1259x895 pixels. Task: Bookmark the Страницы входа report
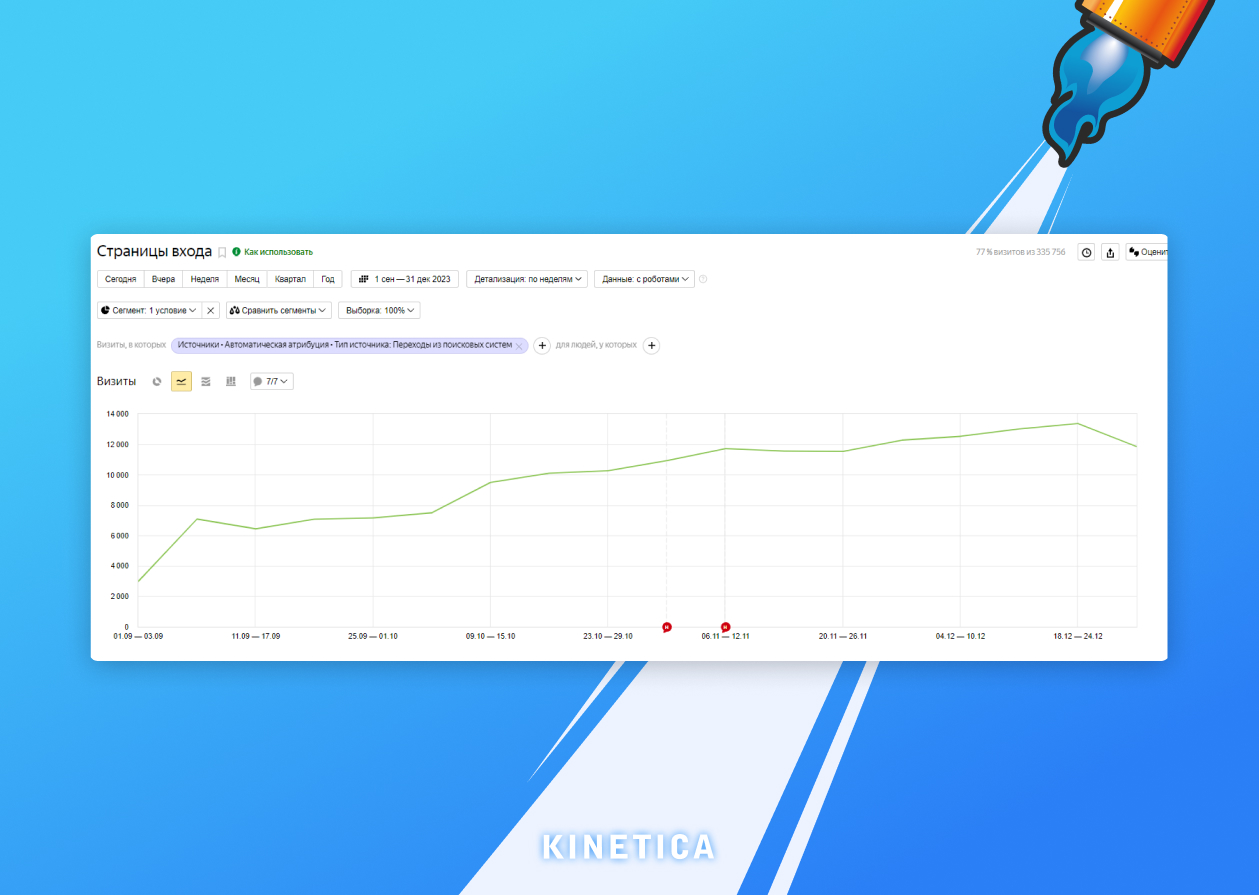[x=222, y=252]
